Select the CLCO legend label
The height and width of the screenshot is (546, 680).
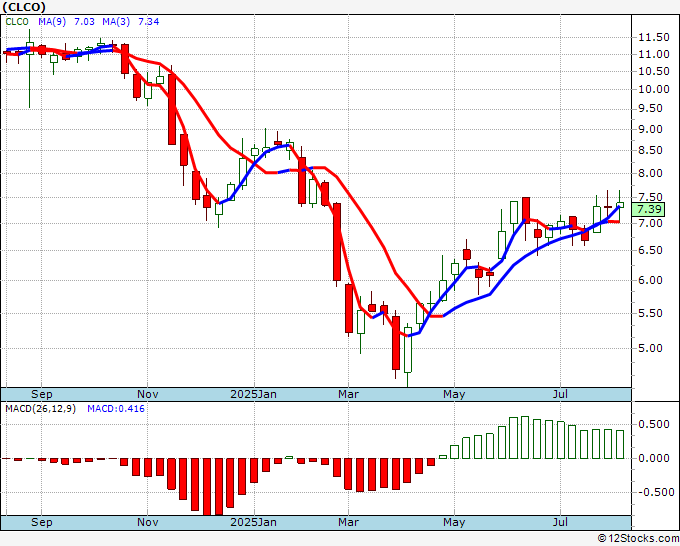coord(17,22)
